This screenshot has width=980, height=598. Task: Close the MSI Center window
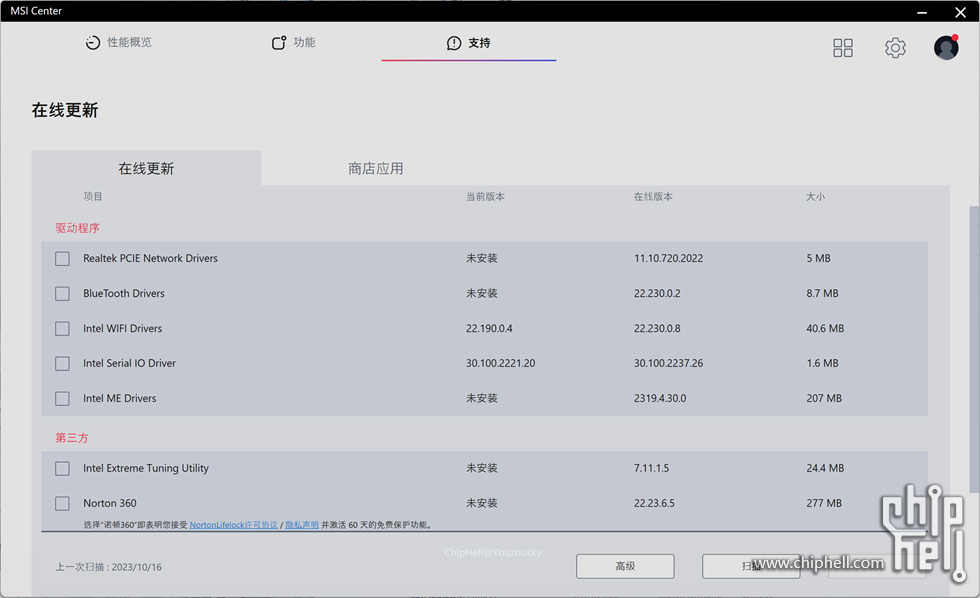click(961, 12)
